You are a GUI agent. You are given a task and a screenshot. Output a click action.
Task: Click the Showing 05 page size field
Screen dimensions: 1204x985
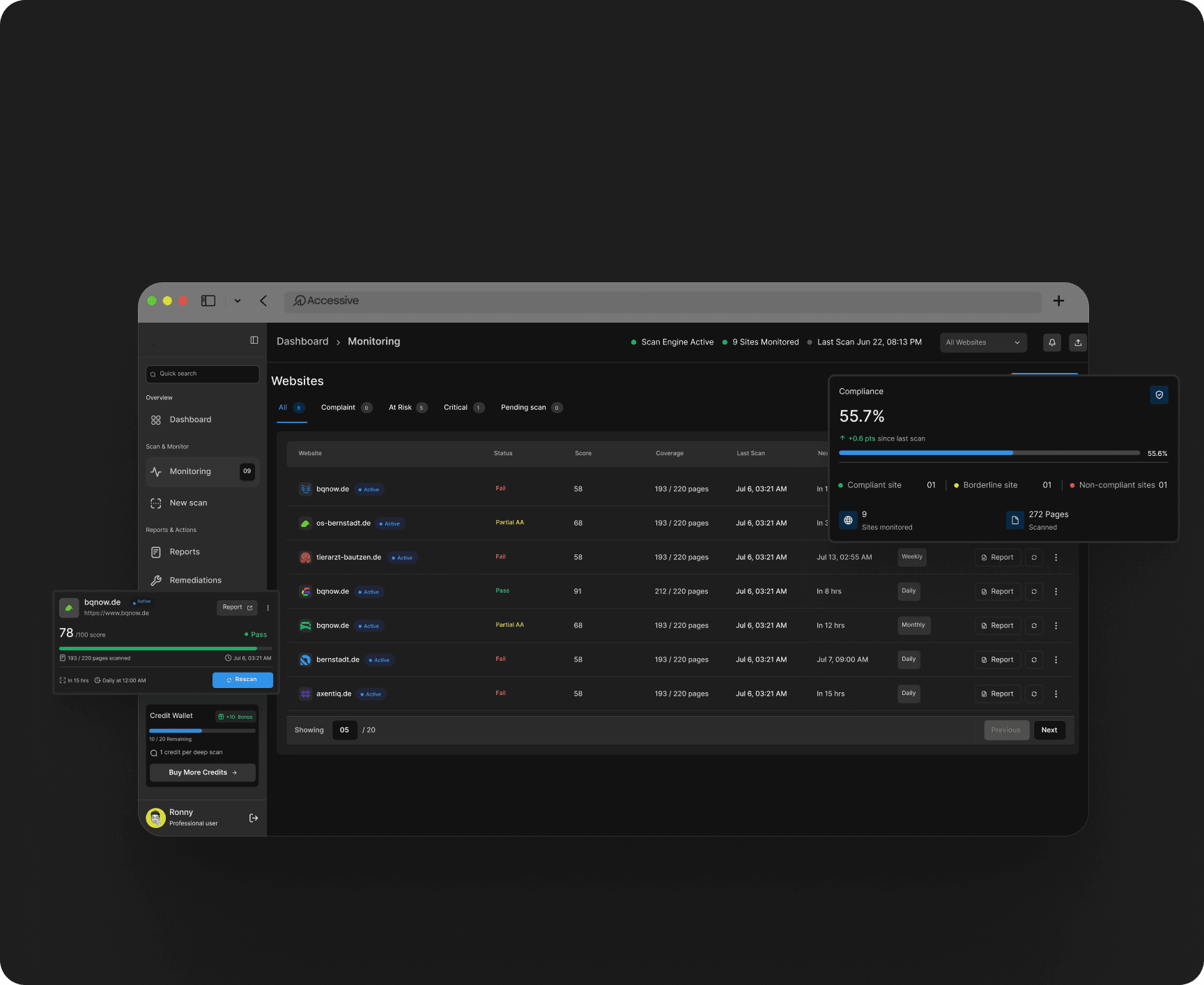[x=344, y=731]
